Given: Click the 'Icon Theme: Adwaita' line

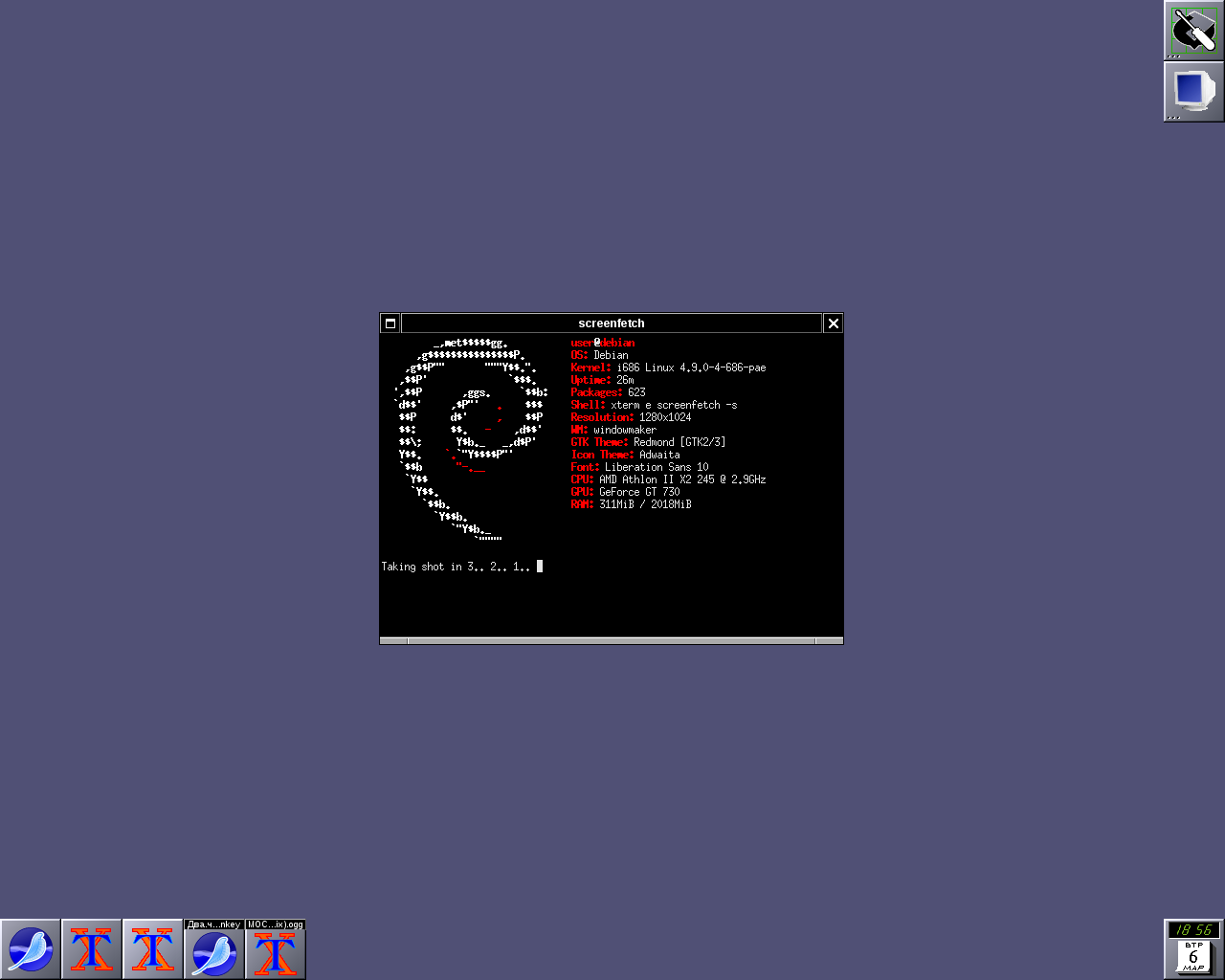Looking at the screenshot, I should tap(626, 455).
